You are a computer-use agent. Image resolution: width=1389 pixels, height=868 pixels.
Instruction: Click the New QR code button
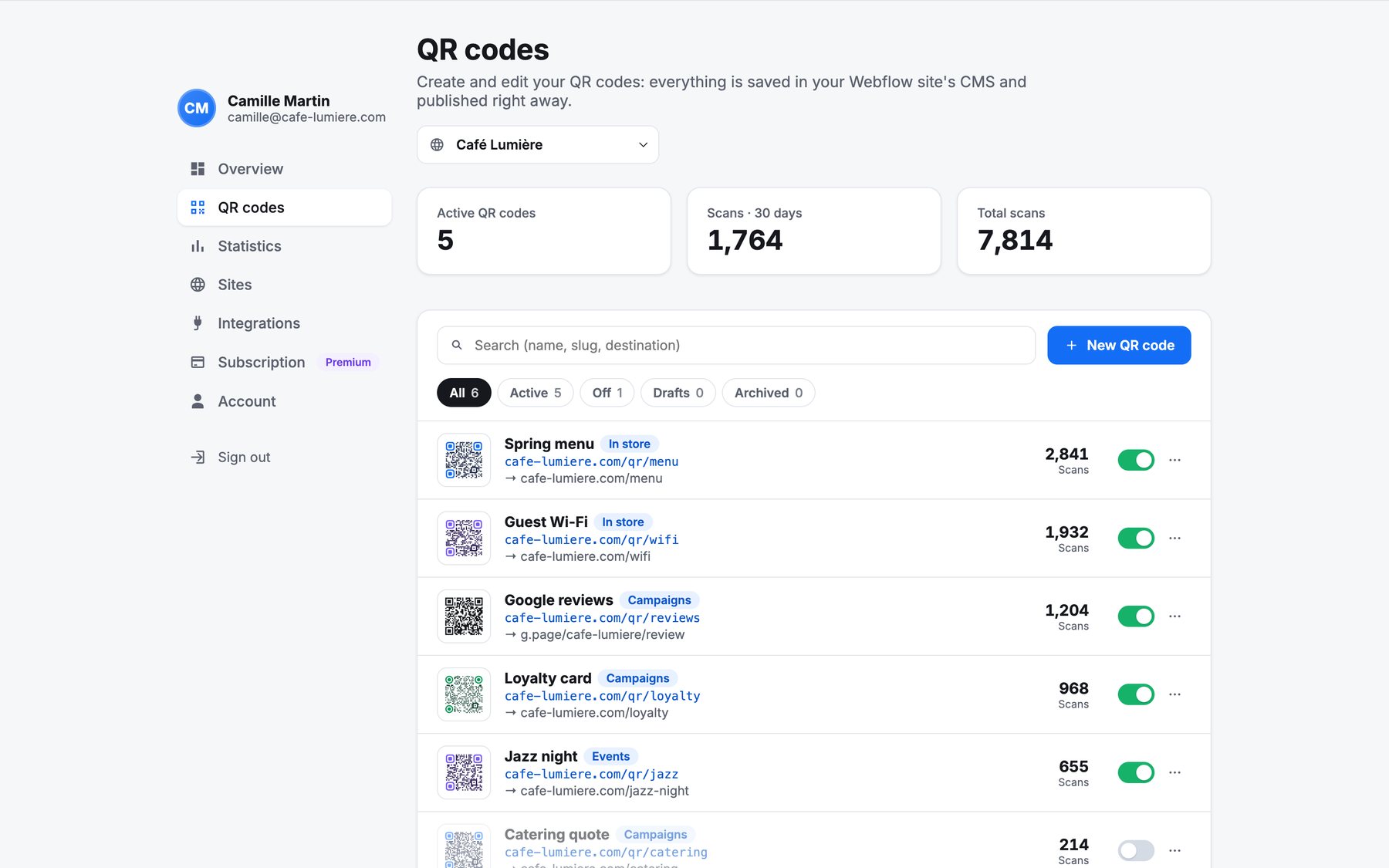[1119, 346]
